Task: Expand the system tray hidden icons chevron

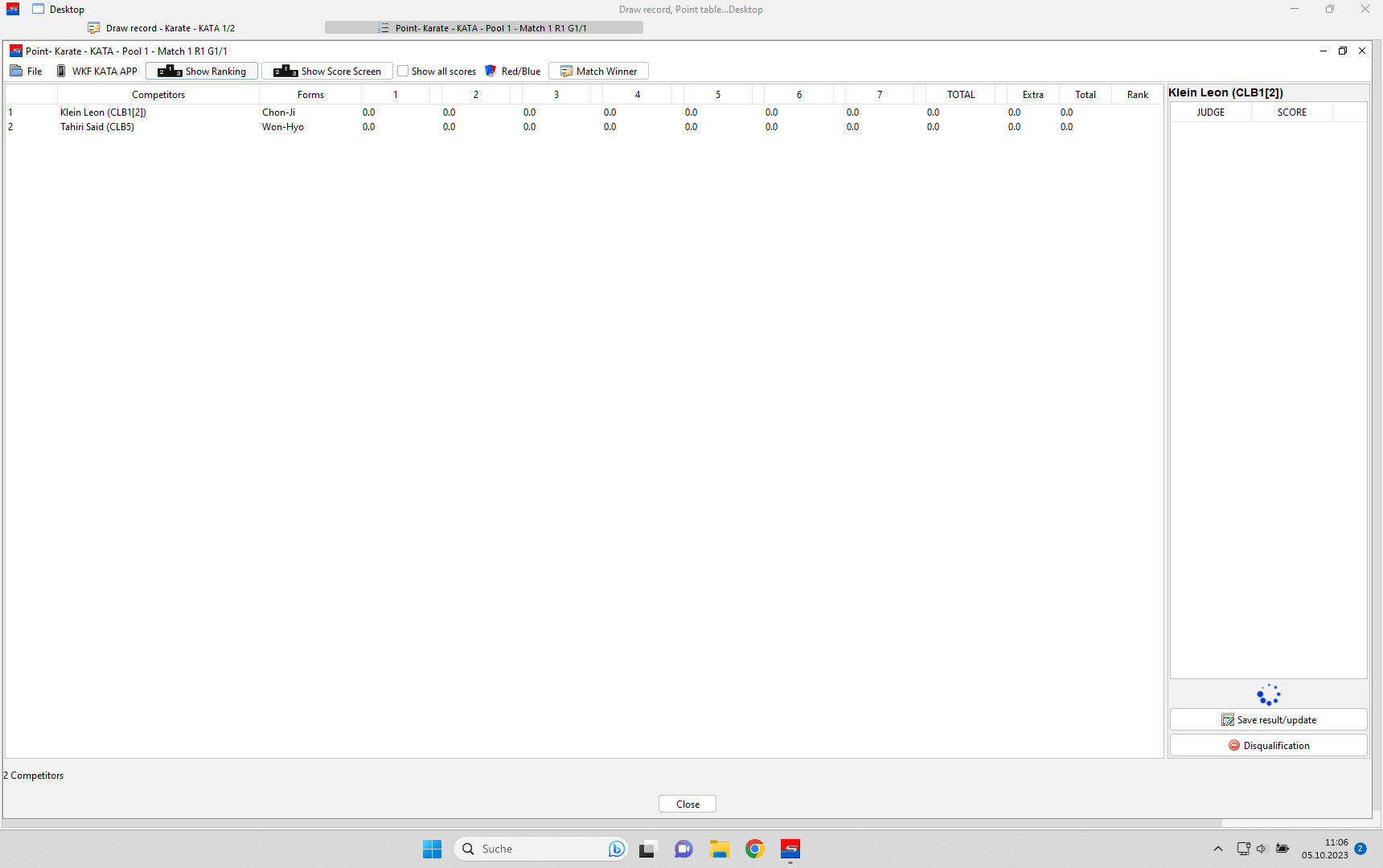Action: (x=1217, y=849)
